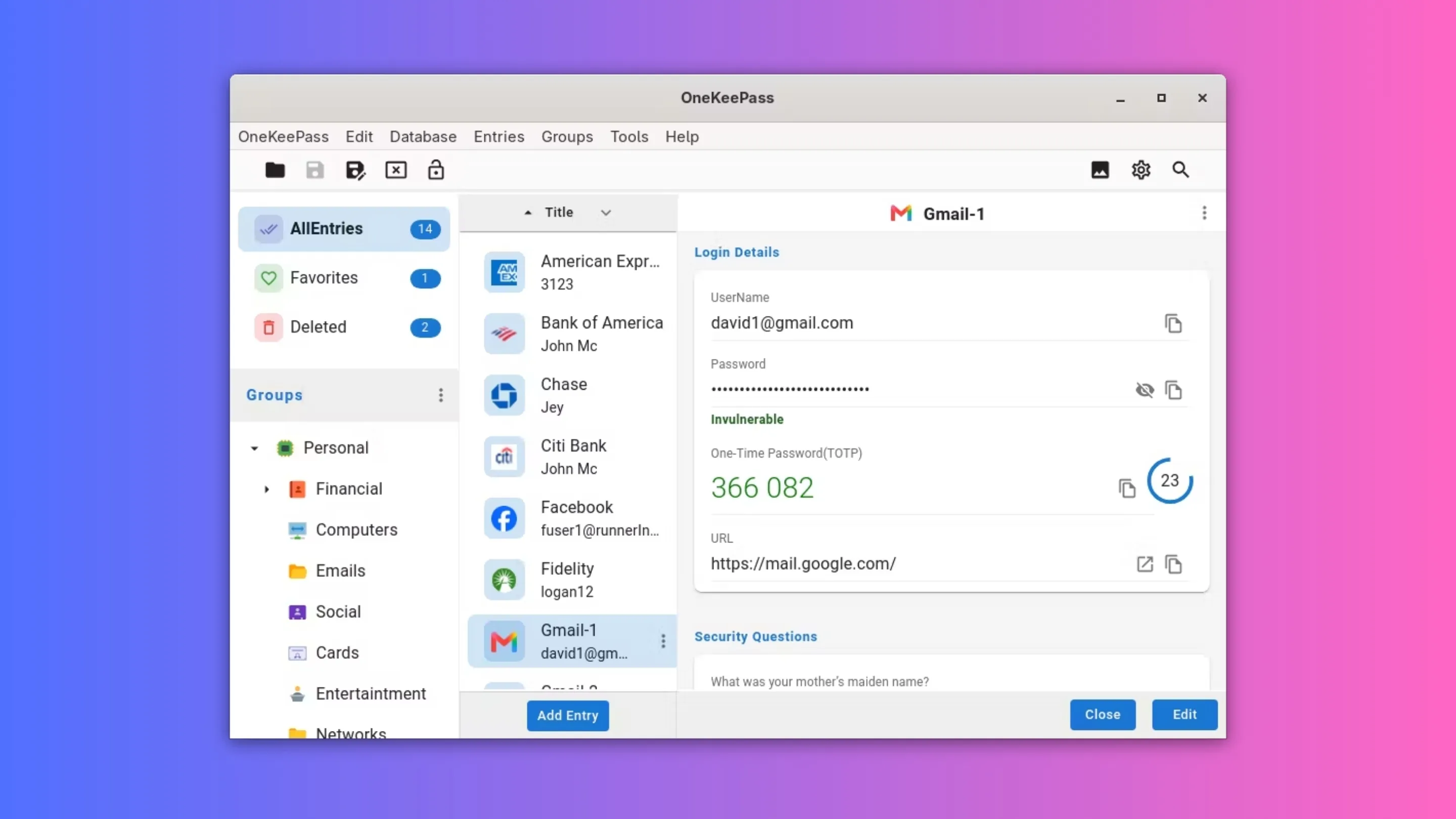Viewport: 1456px width, 819px height.
Task: Collapse the Personal group tree
Action: [x=254, y=448]
